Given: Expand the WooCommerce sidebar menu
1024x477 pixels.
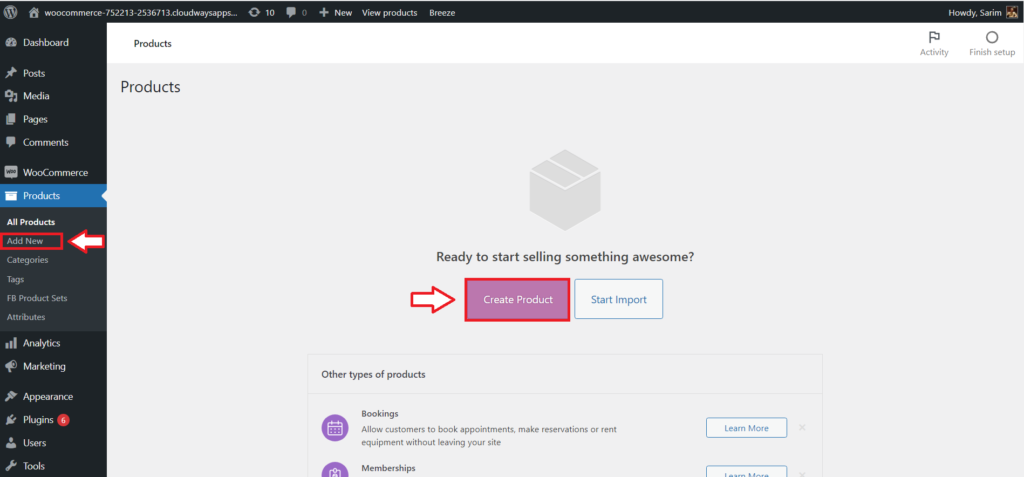Looking at the screenshot, I should [x=54, y=173].
